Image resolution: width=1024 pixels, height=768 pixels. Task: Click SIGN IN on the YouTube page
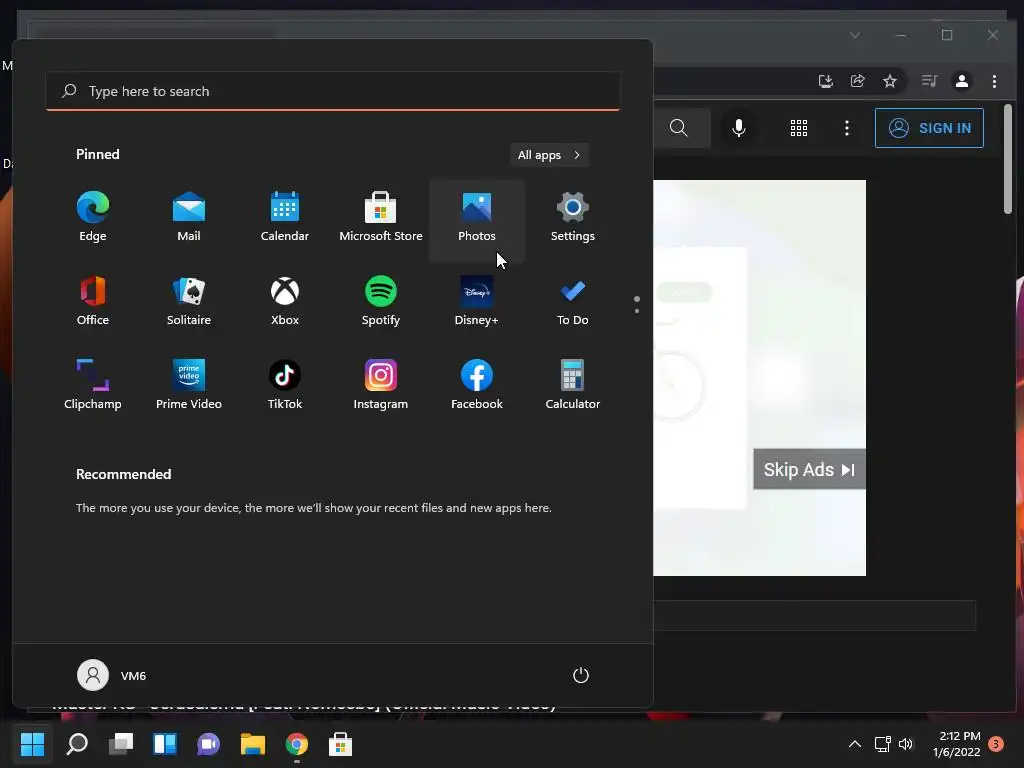(929, 128)
